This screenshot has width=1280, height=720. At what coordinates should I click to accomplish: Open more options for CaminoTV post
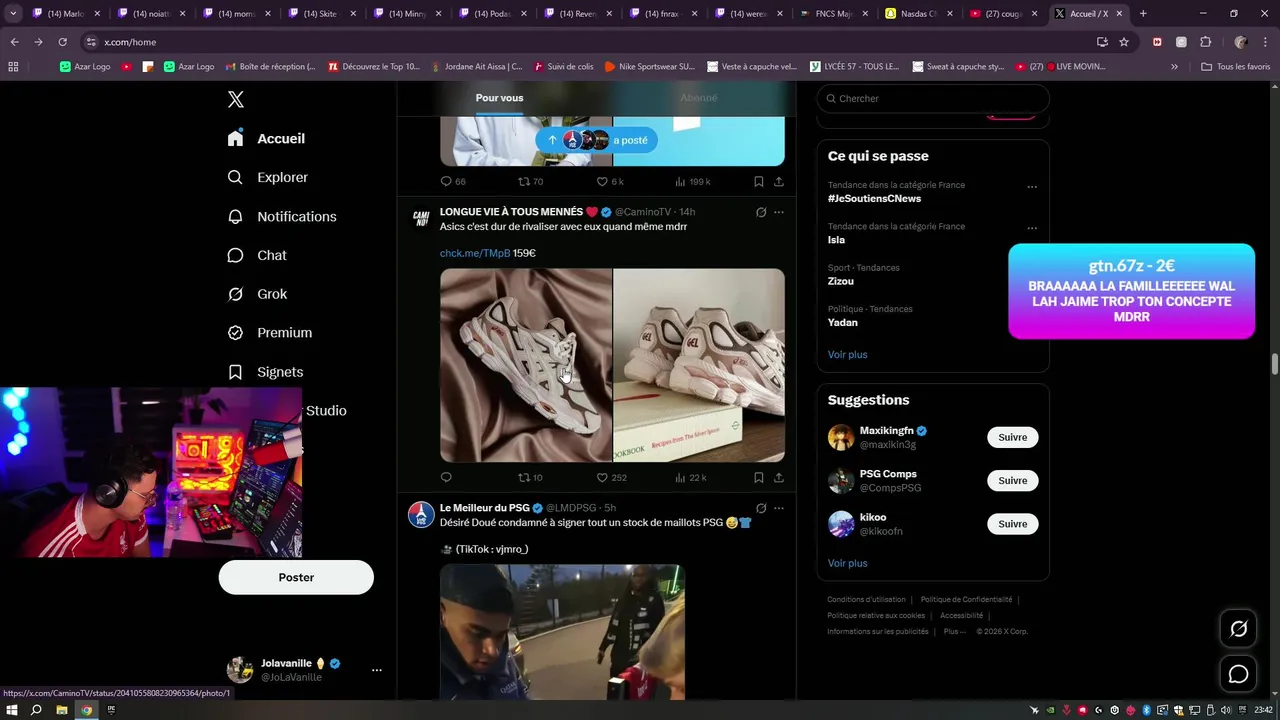pyautogui.click(x=779, y=212)
